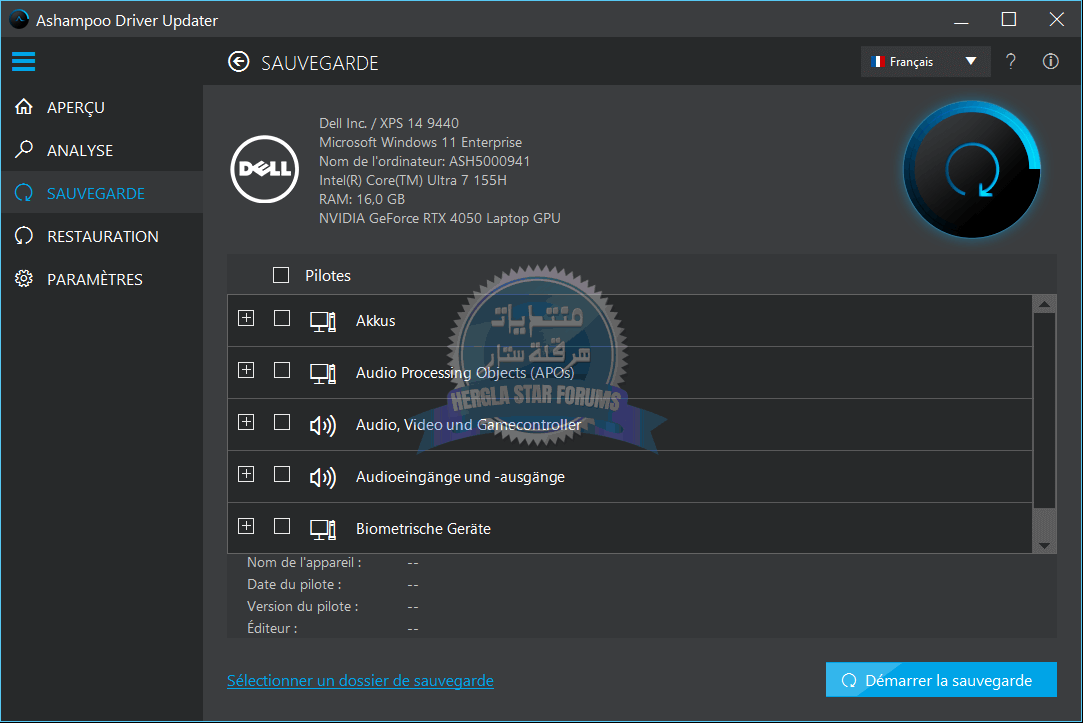The image size is (1083, 723).
Task: Click Sélectionner un dossier de sauvegarde link
Action: [x=360, y=680]
